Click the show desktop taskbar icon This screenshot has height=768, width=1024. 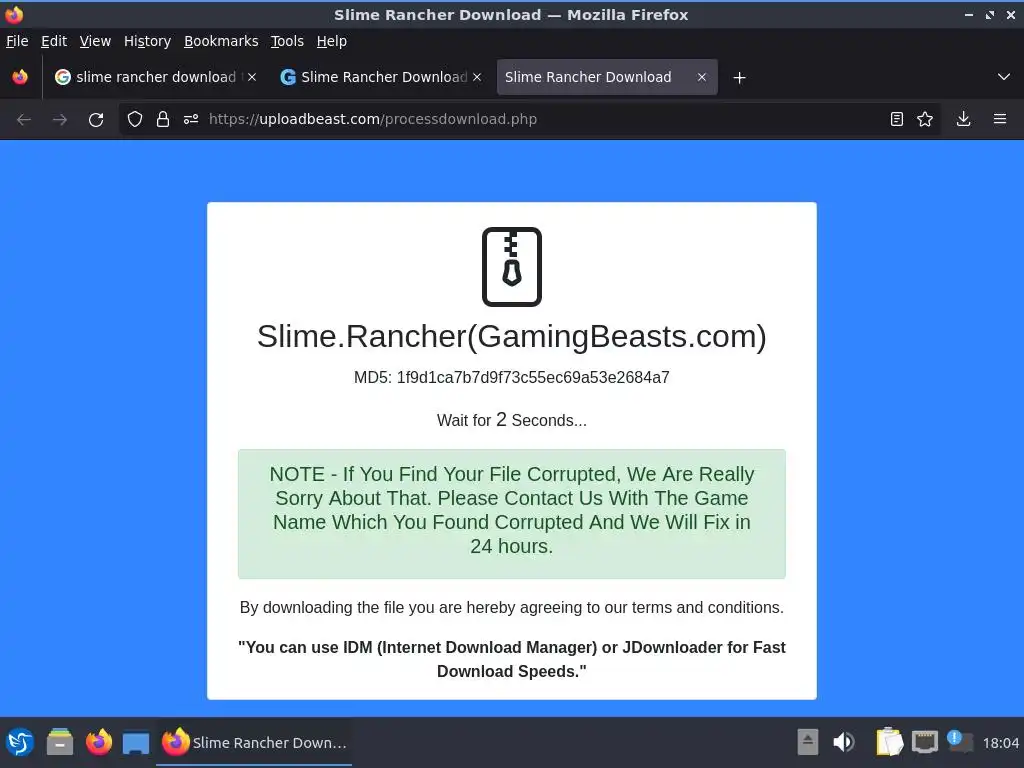[136, 743]
